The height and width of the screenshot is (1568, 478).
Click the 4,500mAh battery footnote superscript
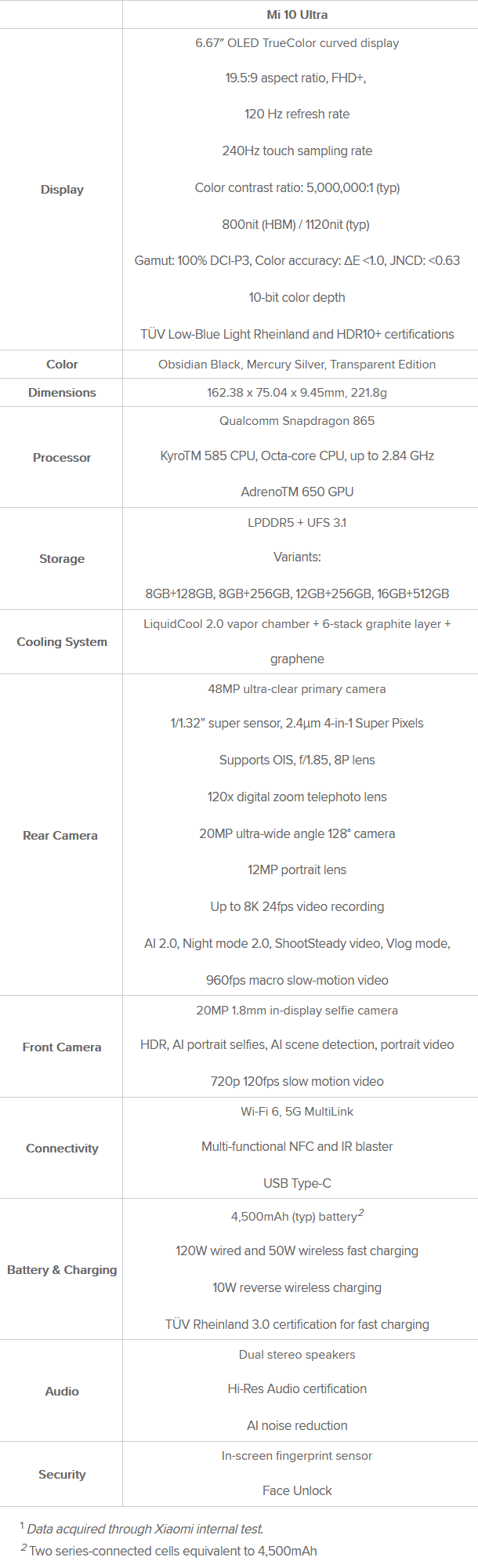361,1213
